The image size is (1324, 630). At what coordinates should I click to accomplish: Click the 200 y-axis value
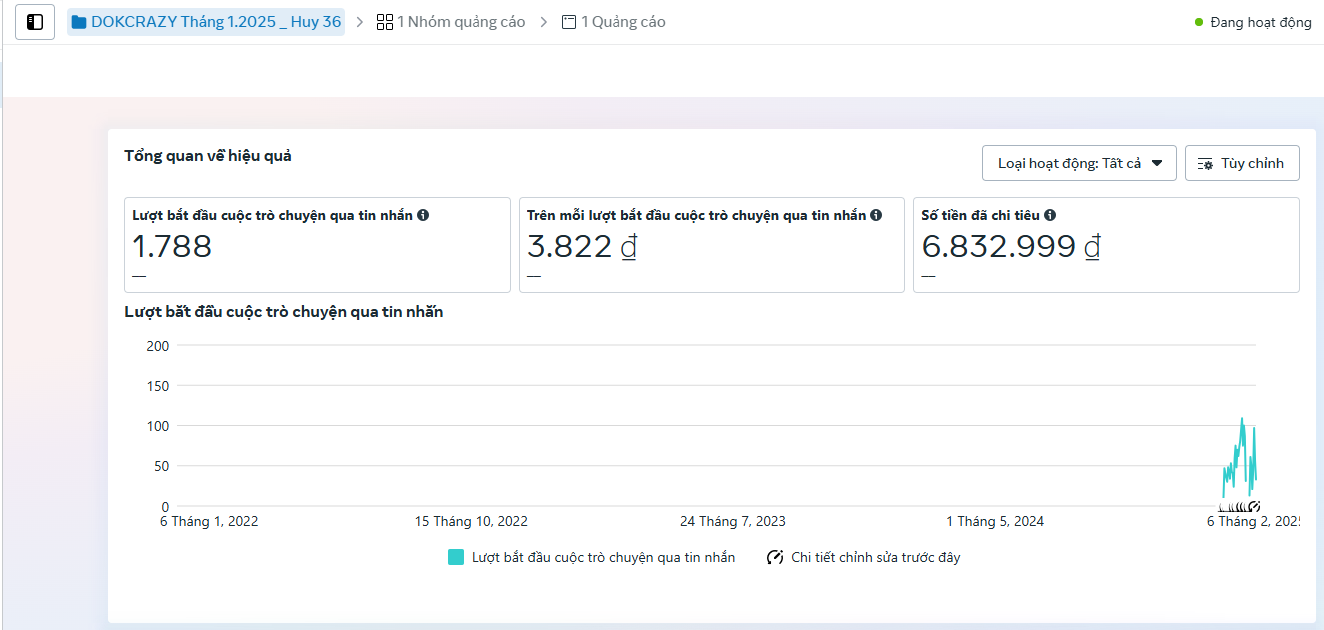[x=158, y=346]
